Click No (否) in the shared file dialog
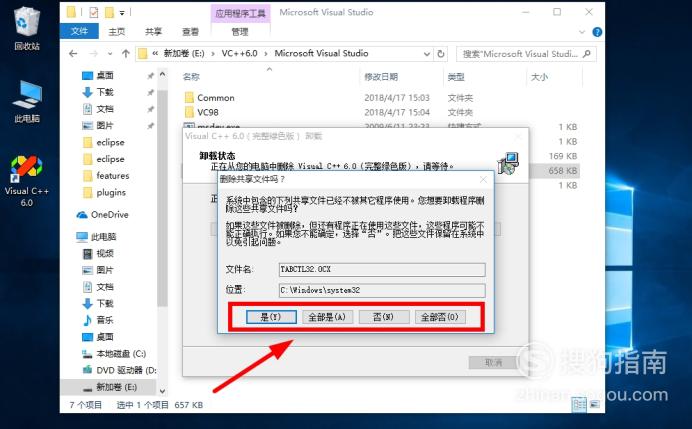 pos(384,317)
